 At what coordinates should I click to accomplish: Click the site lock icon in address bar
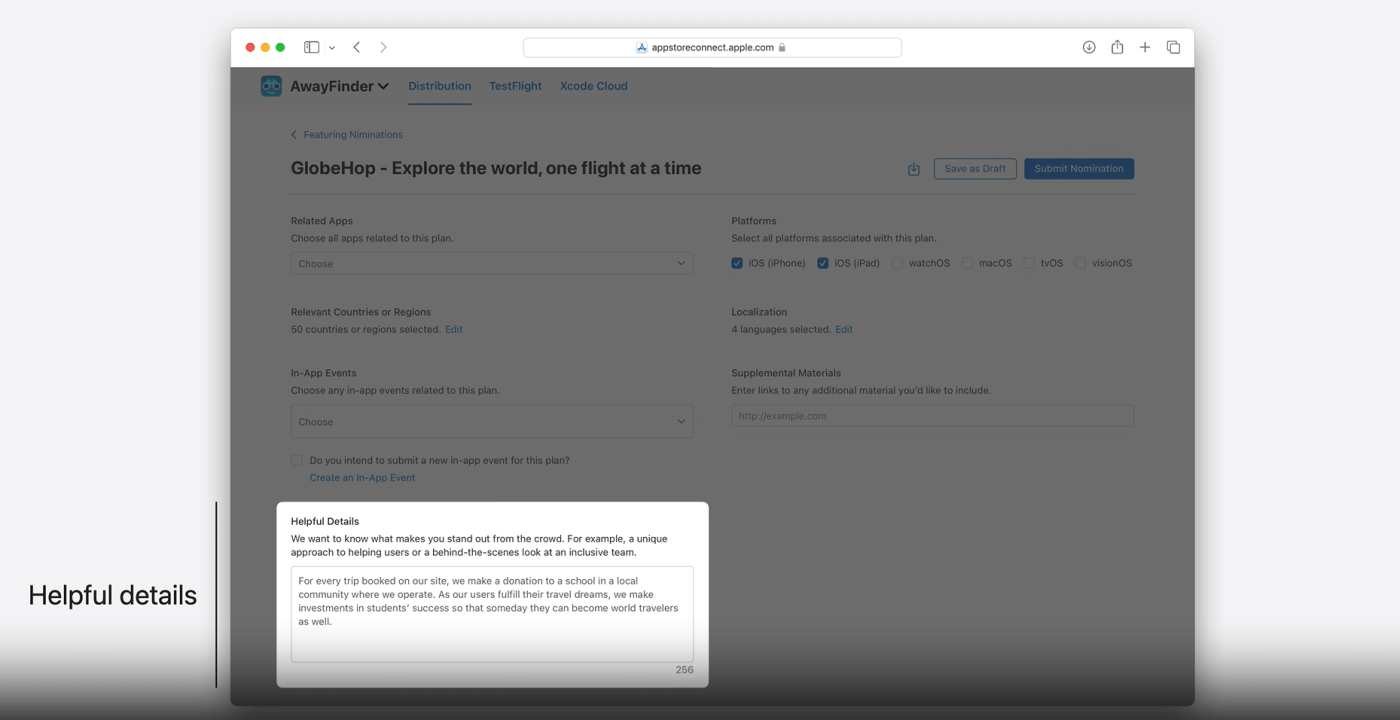click(782, 47)
